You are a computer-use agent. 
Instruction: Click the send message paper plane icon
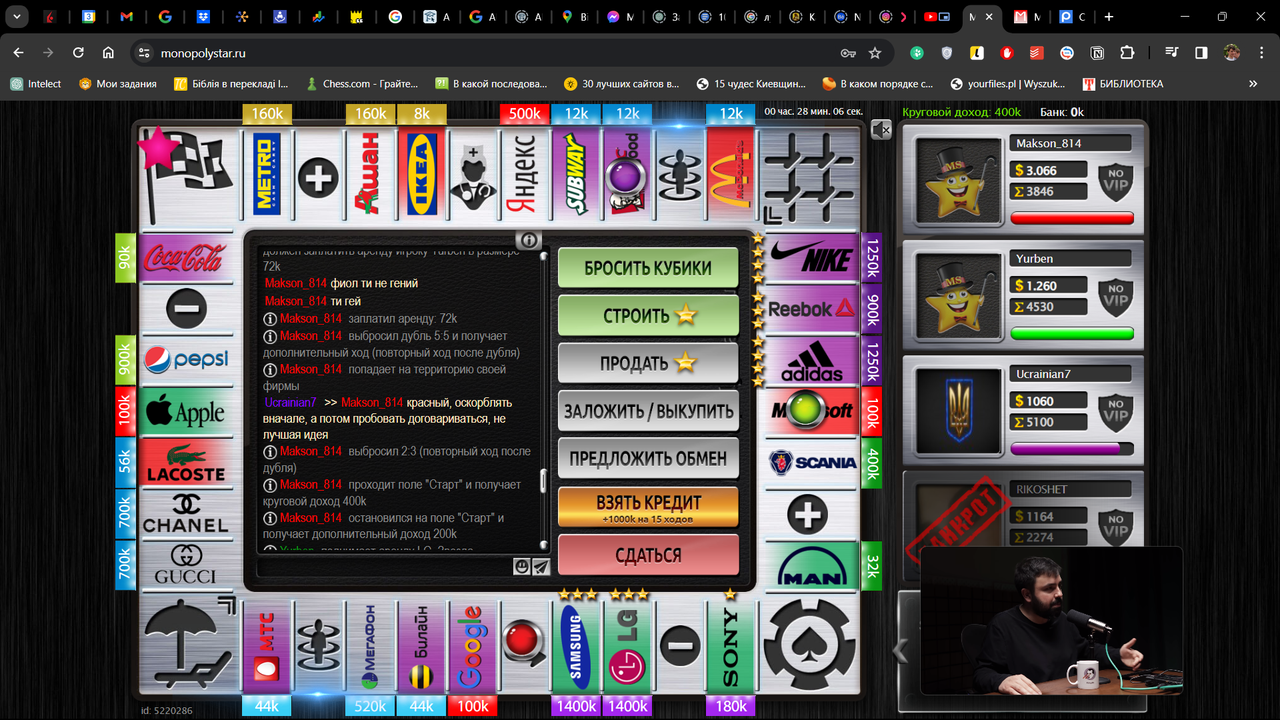point(541,567)
